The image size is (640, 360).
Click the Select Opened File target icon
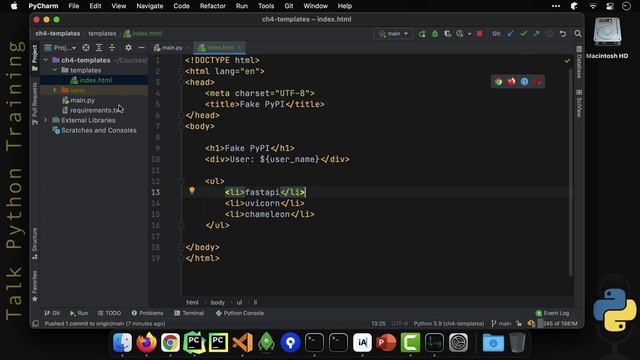pyautogui.click(x=86, y=48)
